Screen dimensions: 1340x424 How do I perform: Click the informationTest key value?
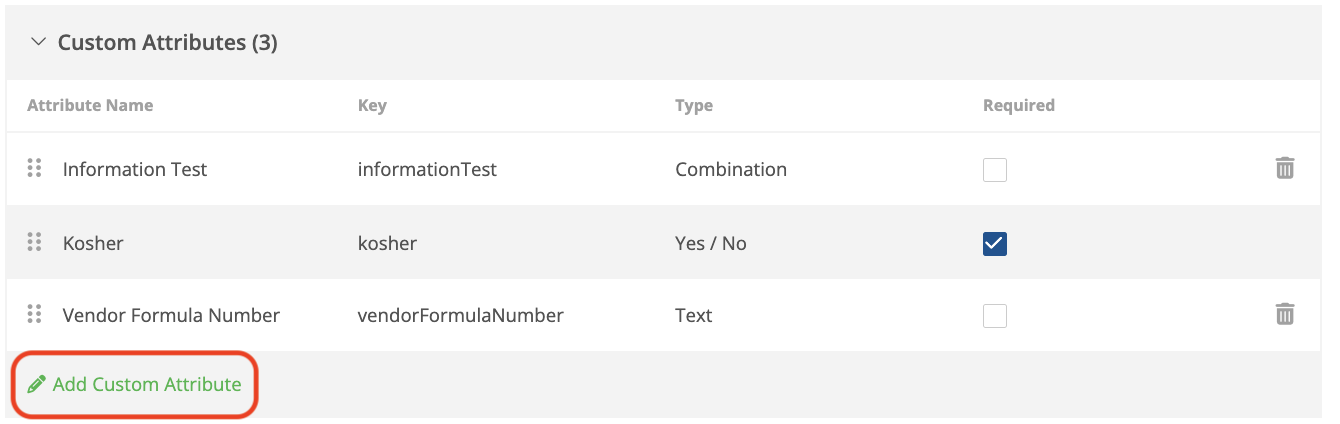427,170
